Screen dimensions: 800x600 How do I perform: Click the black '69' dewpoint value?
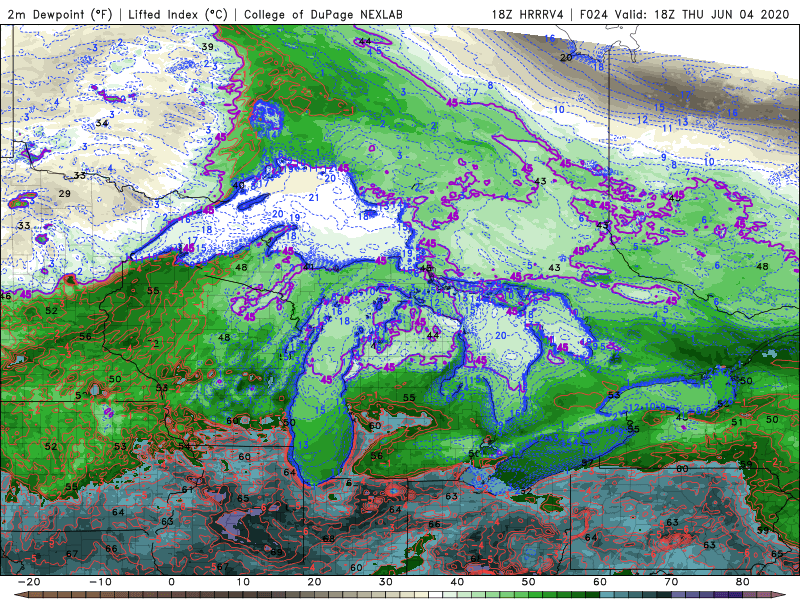click(277, 552)
